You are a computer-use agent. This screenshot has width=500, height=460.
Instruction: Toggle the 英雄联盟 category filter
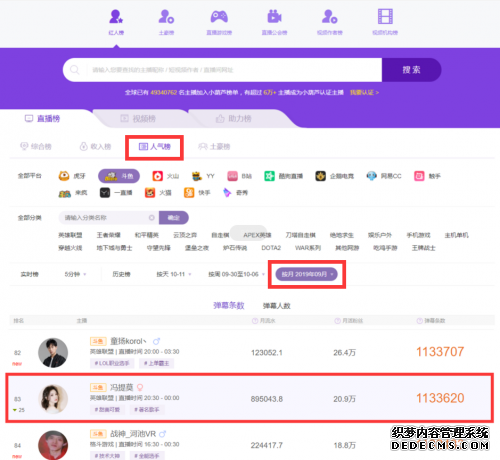[70, 235]
